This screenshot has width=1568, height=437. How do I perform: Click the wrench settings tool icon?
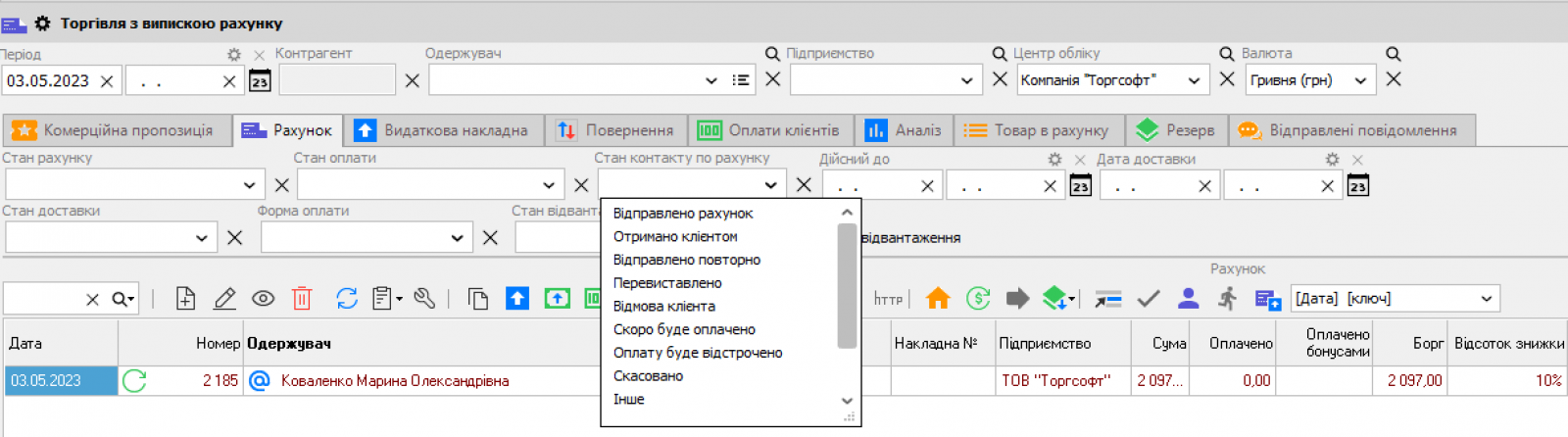[x=424, y=299]
